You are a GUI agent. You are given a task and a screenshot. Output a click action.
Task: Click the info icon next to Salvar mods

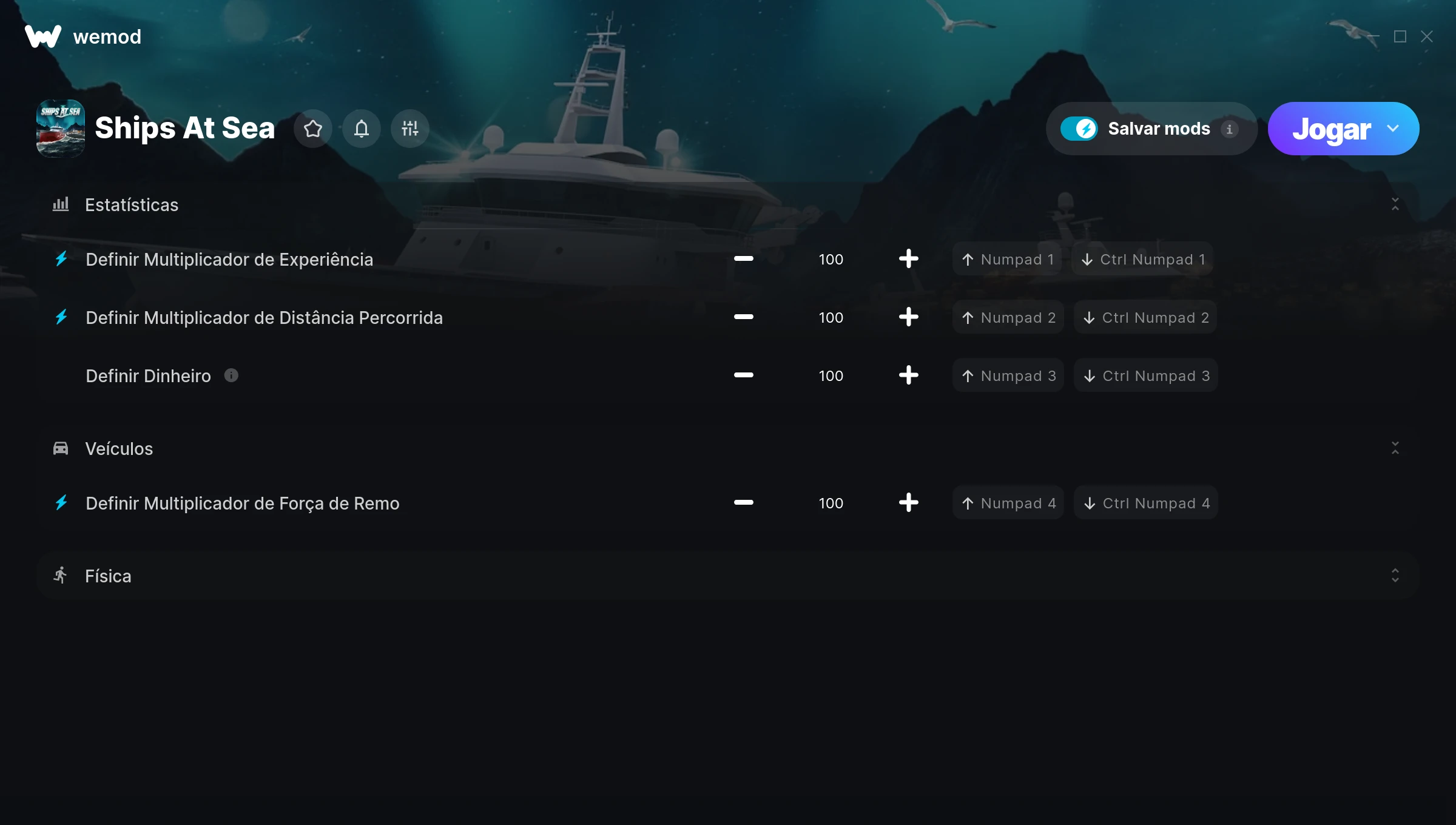tap(1230, 129)
